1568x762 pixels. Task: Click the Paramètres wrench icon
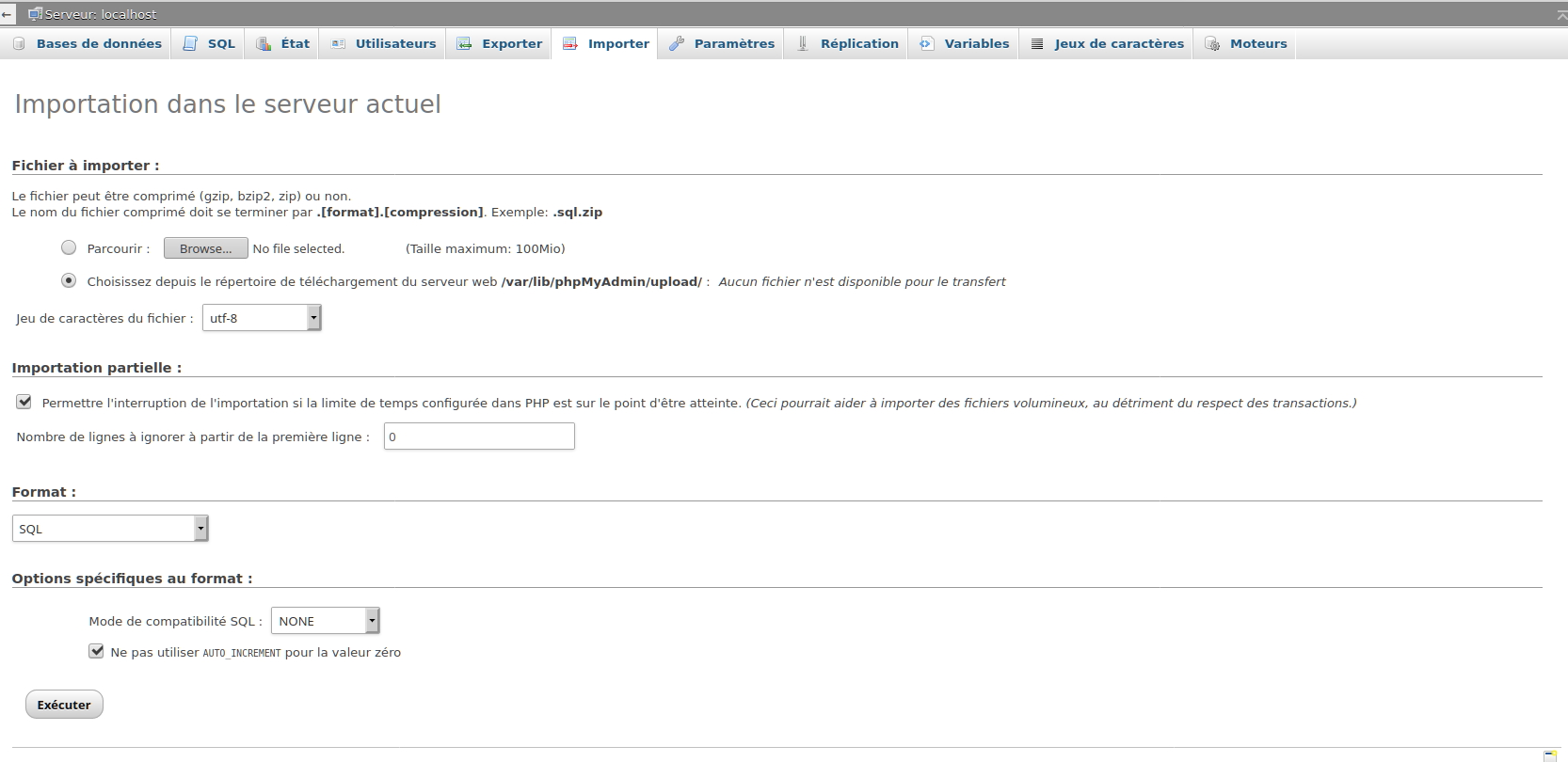click(677, 43)
